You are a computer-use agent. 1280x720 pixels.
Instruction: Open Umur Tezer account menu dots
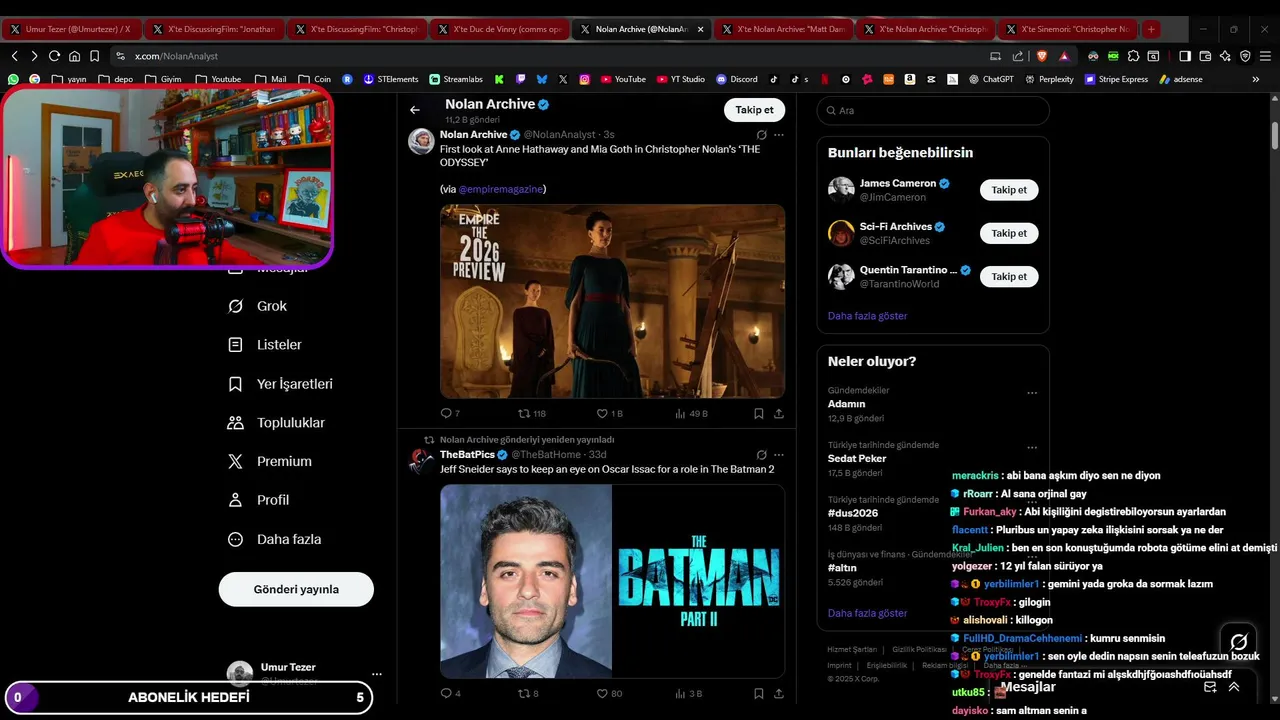(376, 674)
